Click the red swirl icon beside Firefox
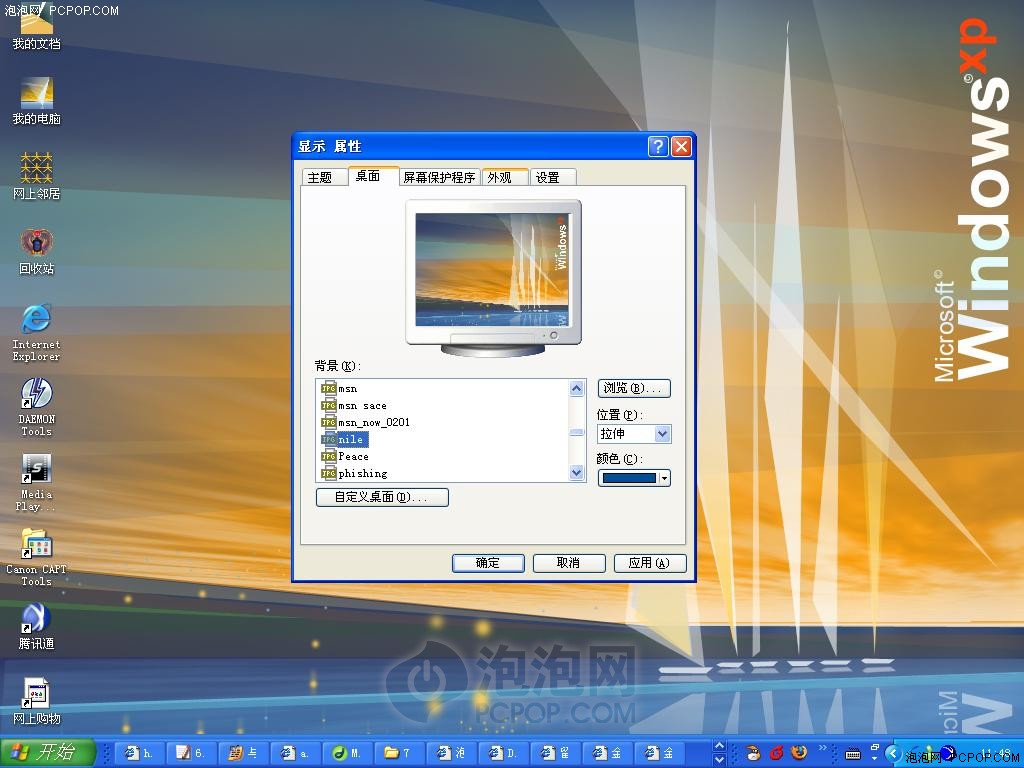The height and width of the screenshot is (768, 1024). click(x=776, y=753)
